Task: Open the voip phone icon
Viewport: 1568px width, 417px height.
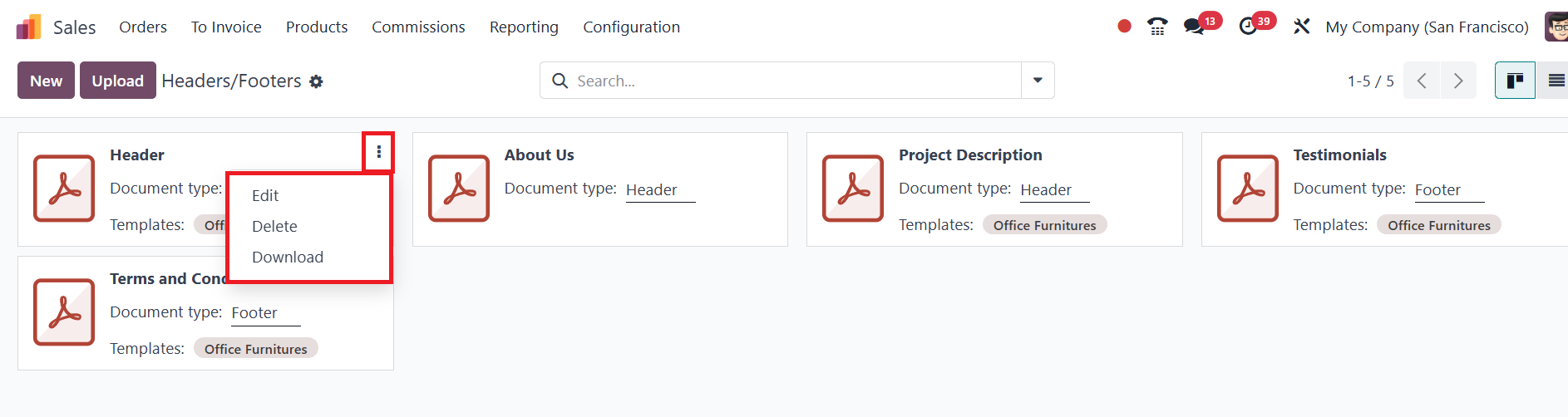Action: click(1157, 27)
